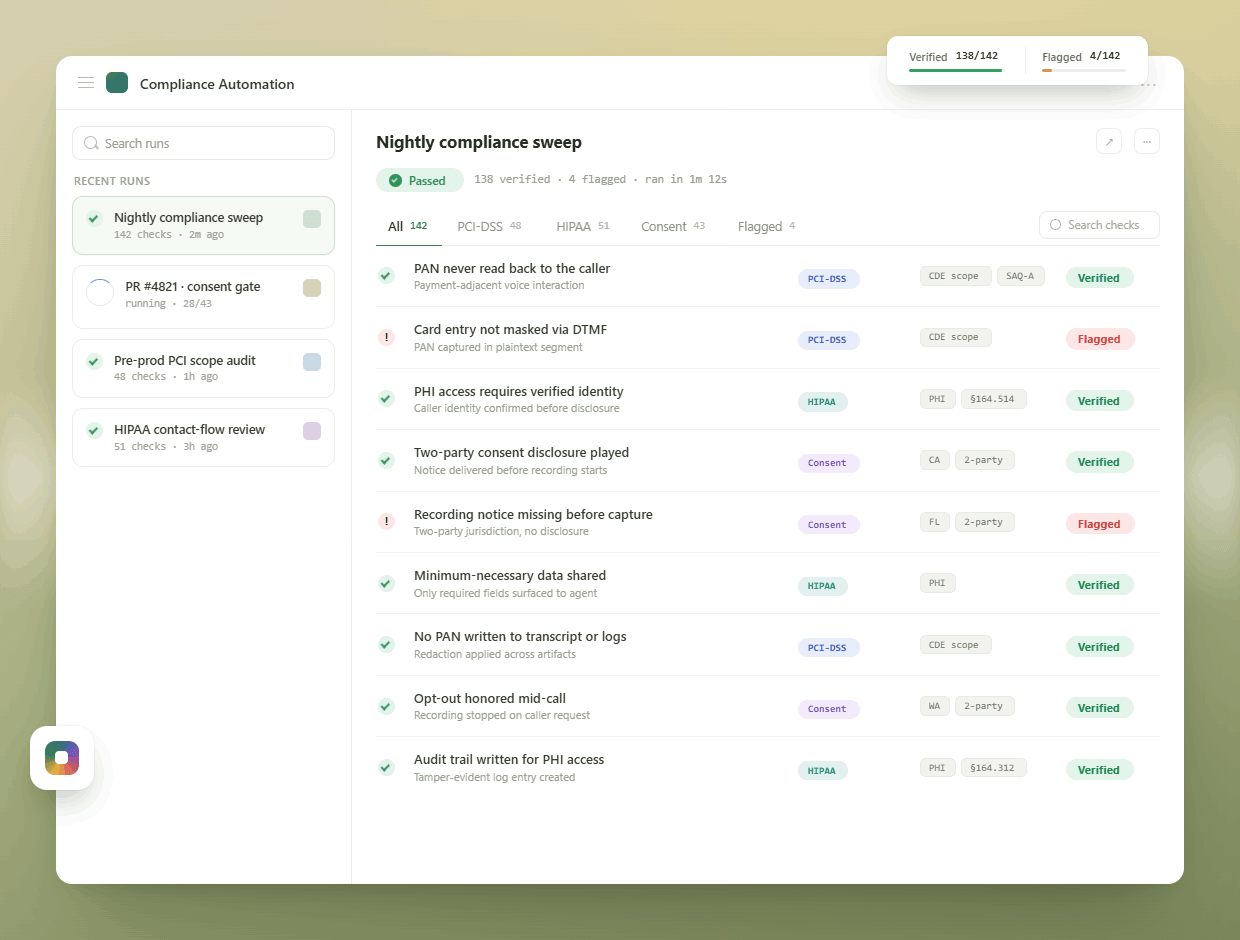
Task: Click check icon of Pre-prod PCI scope audit
Action: 94,361
